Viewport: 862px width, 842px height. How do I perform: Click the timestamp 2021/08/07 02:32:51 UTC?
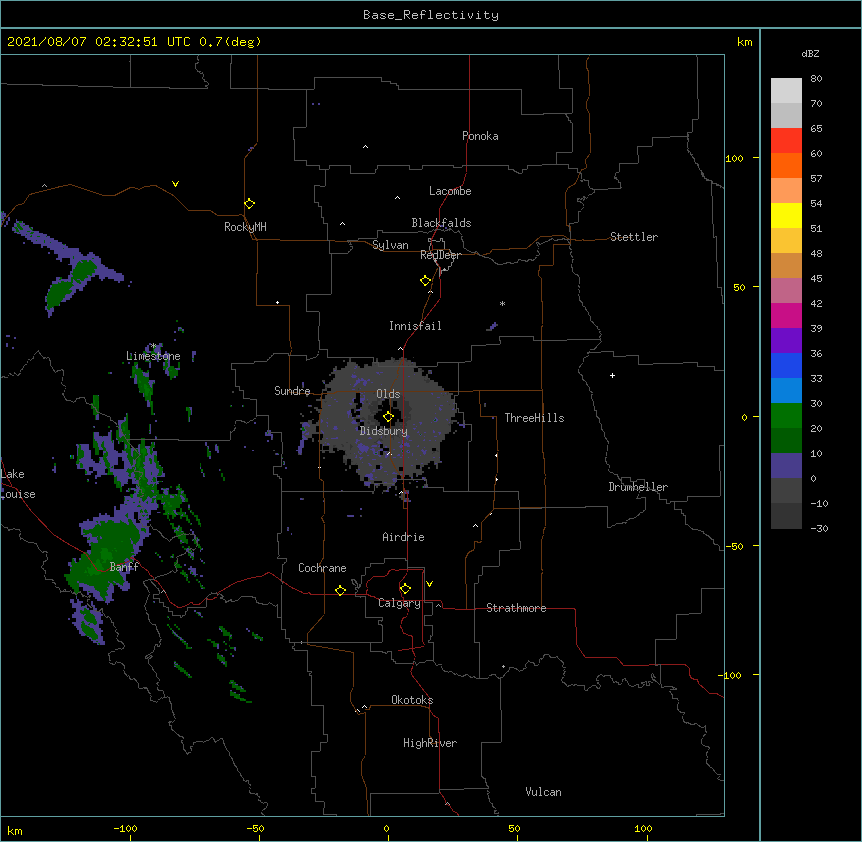click(99, 42)
